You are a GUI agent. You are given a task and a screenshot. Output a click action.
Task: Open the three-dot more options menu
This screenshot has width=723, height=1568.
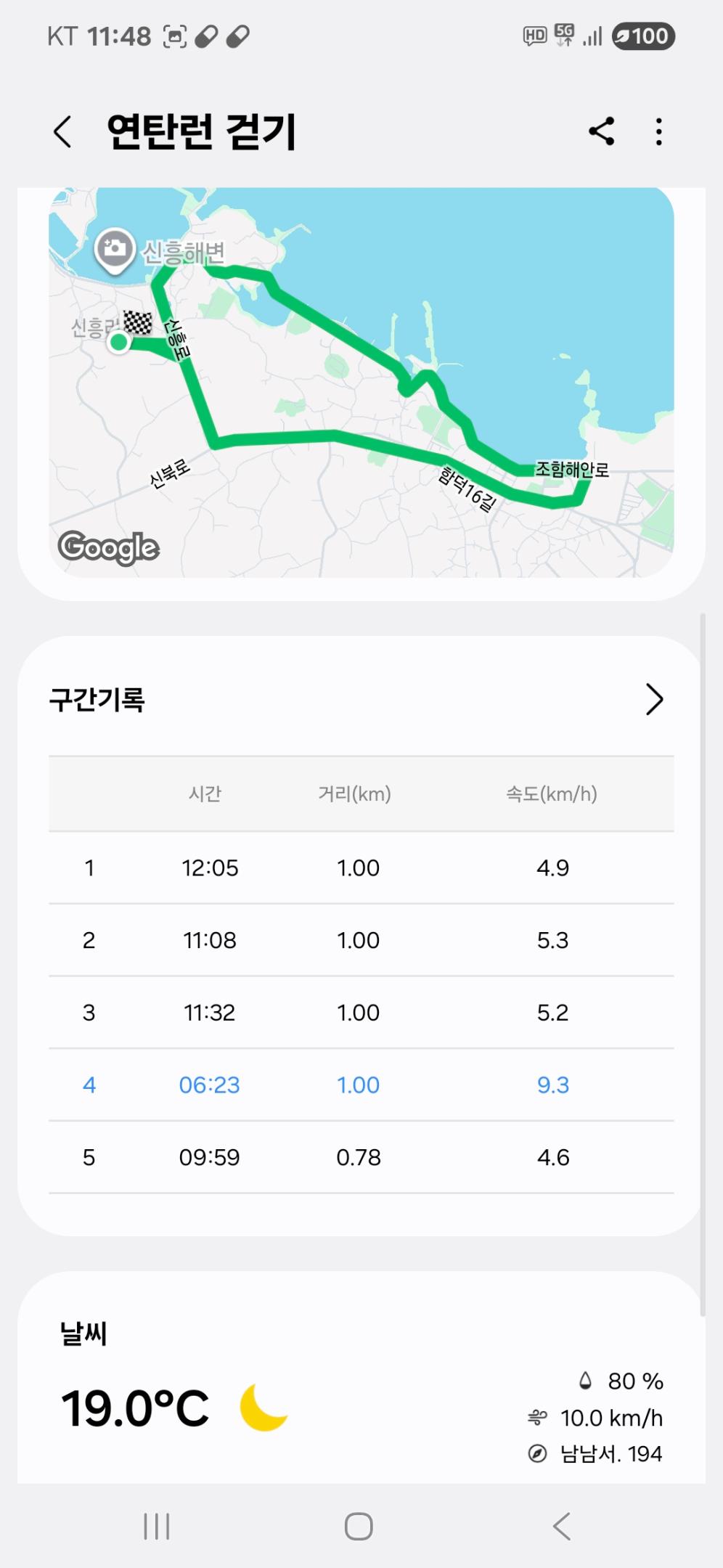(x=658, y=132)
